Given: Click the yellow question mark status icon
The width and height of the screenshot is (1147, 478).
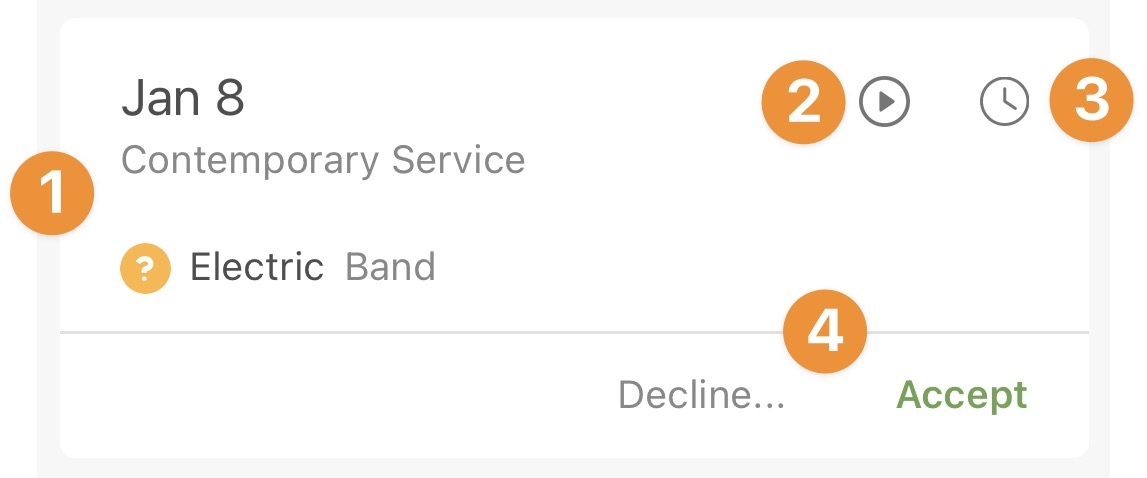Looking at the screenshot, I should pyautogui.click(x=145, y=269).
